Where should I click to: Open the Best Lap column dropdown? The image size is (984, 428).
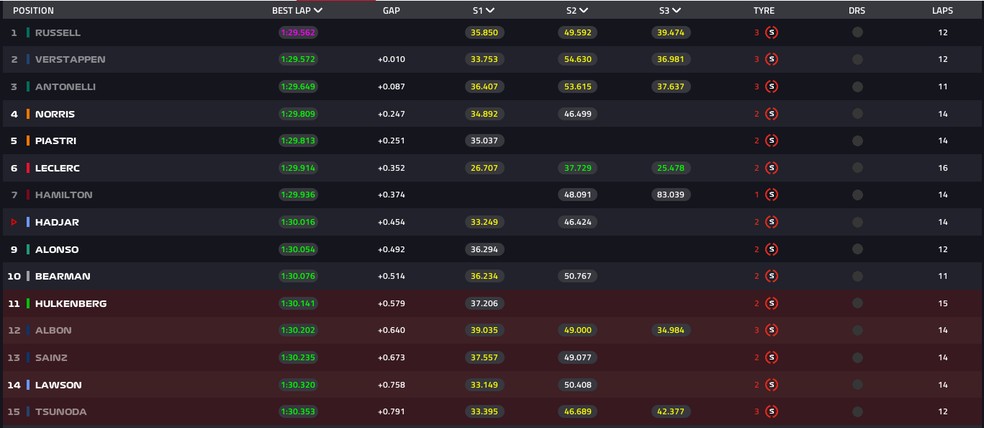click(318, 11)
